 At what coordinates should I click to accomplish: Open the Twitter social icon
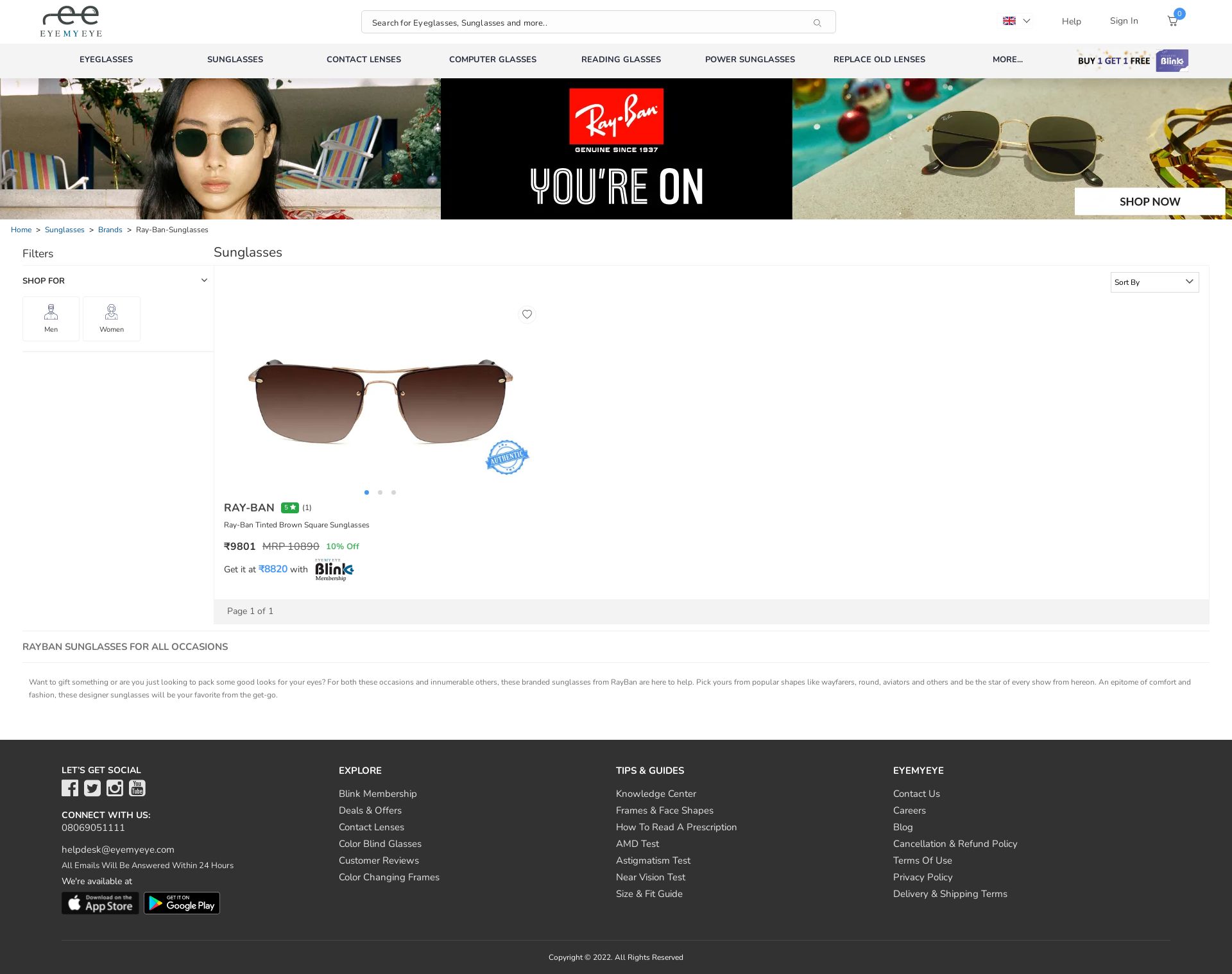(x=92, y=788)
